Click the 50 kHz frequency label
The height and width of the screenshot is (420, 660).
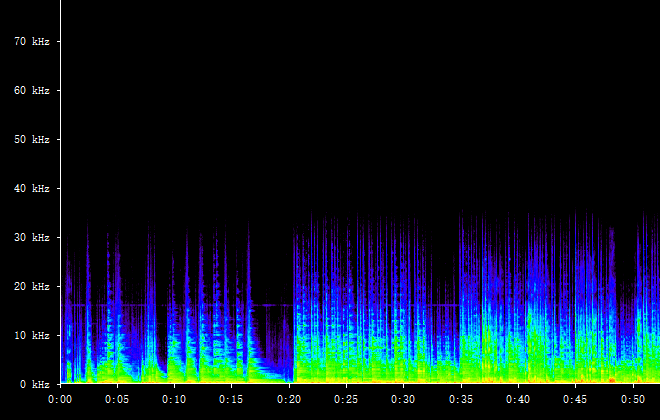pos(31,140)
